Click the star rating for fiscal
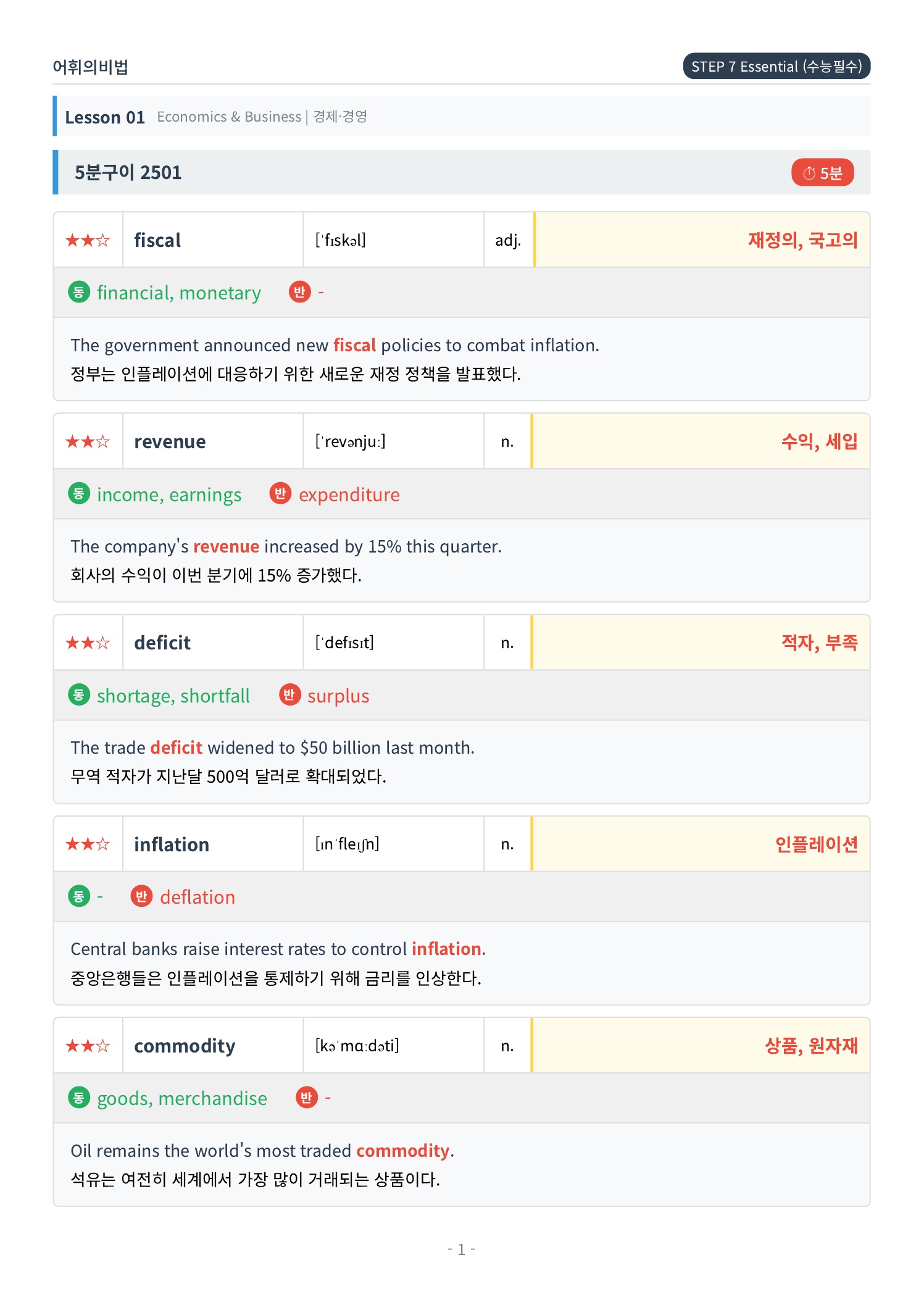924x1313 pixels. click(88, 240)
